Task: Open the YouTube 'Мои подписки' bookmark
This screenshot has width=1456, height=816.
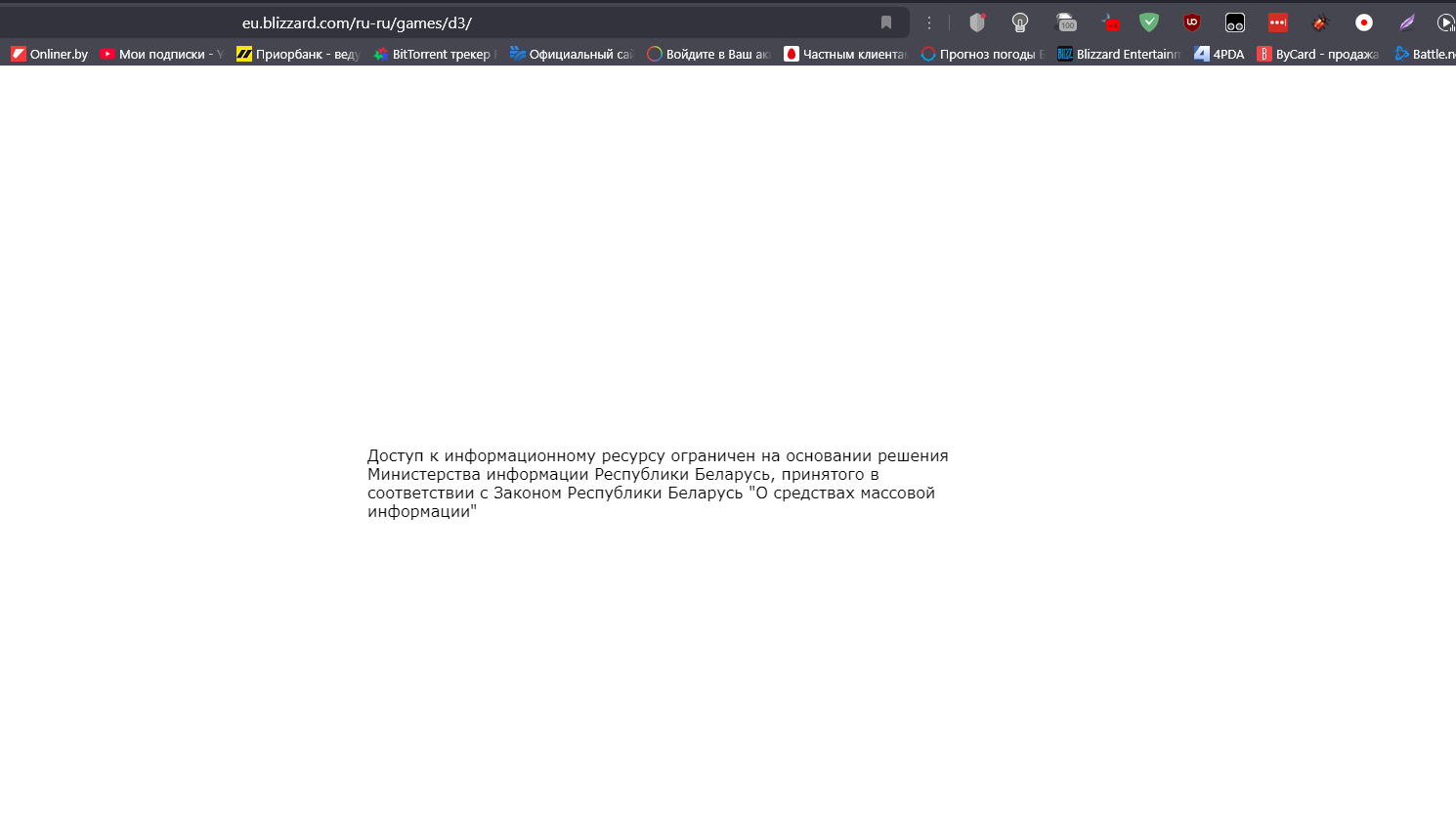Action: point(162,54)
